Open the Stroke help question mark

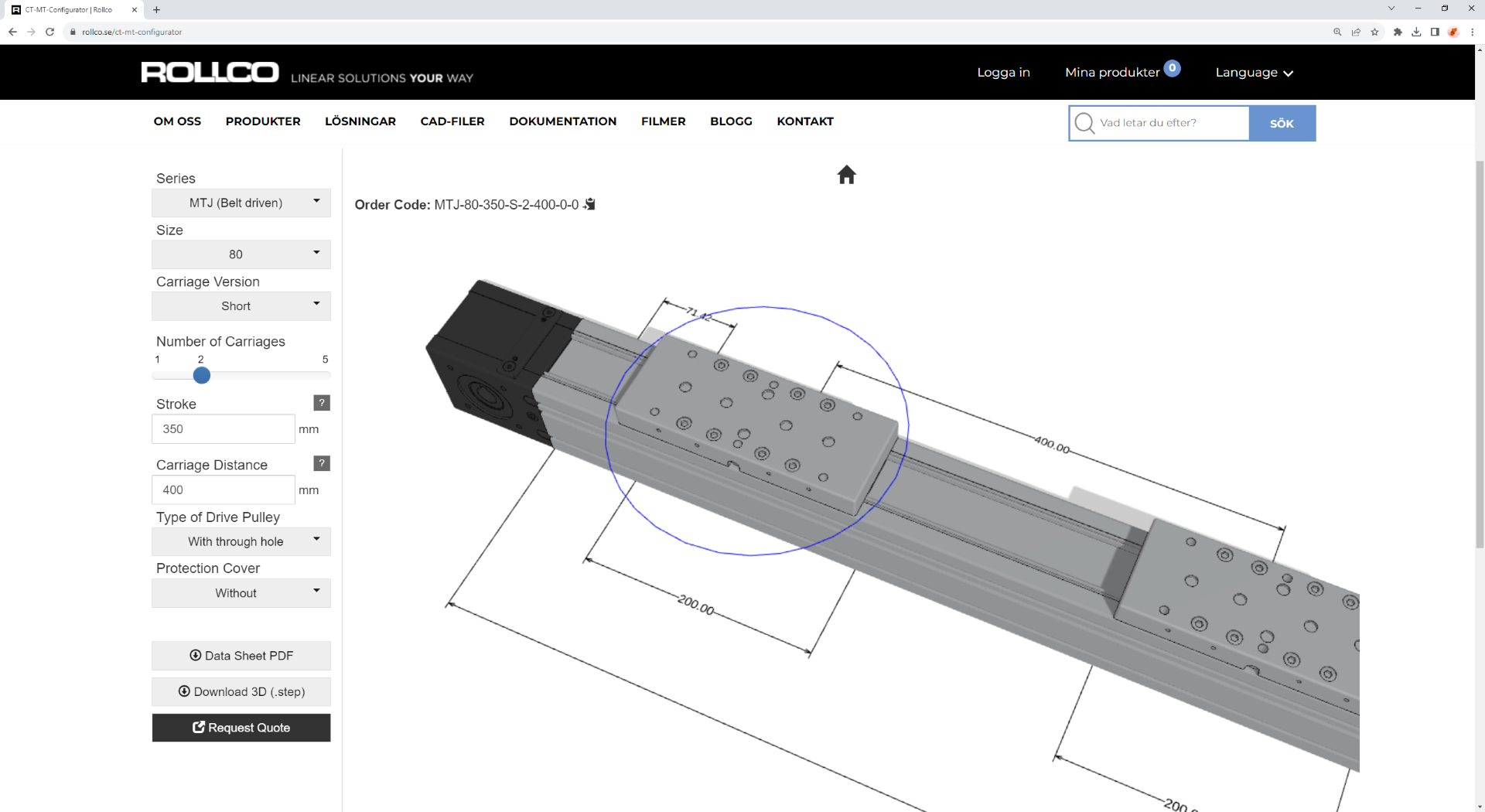click(x=322, y=403)
